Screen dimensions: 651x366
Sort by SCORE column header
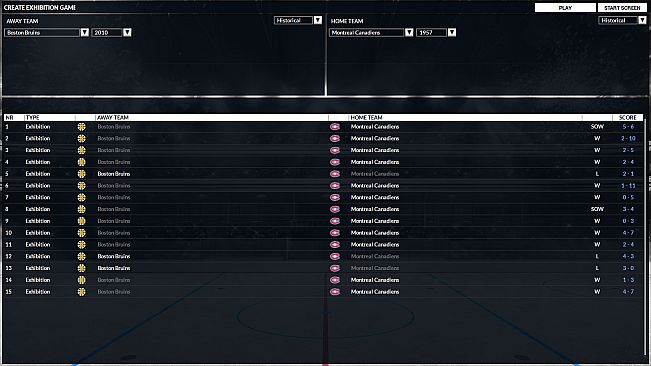(627, 117)
